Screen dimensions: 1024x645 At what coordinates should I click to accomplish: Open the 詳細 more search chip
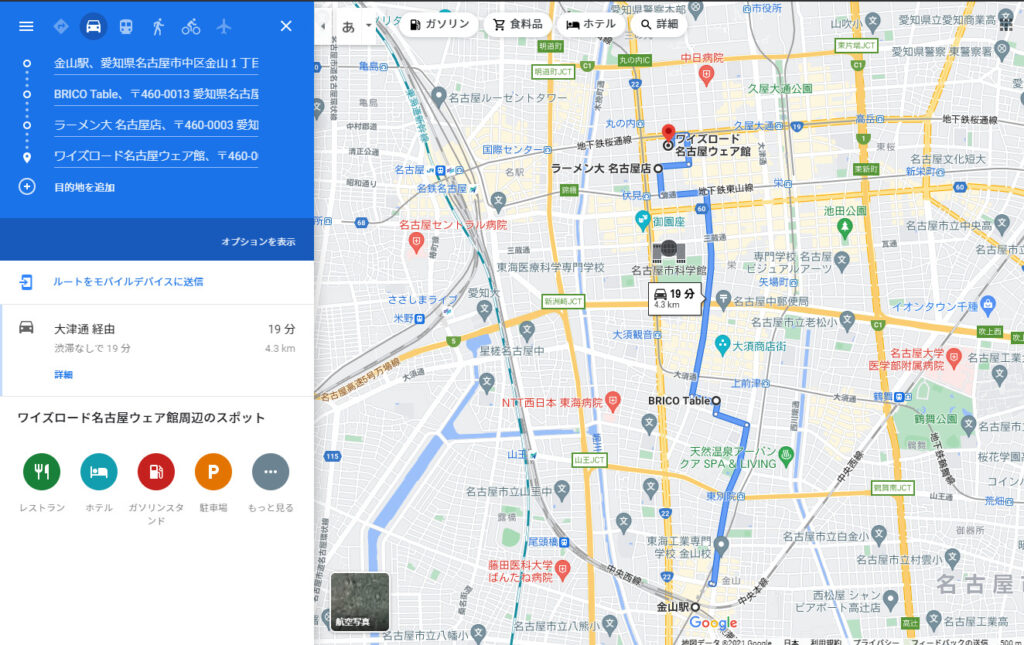660,24
